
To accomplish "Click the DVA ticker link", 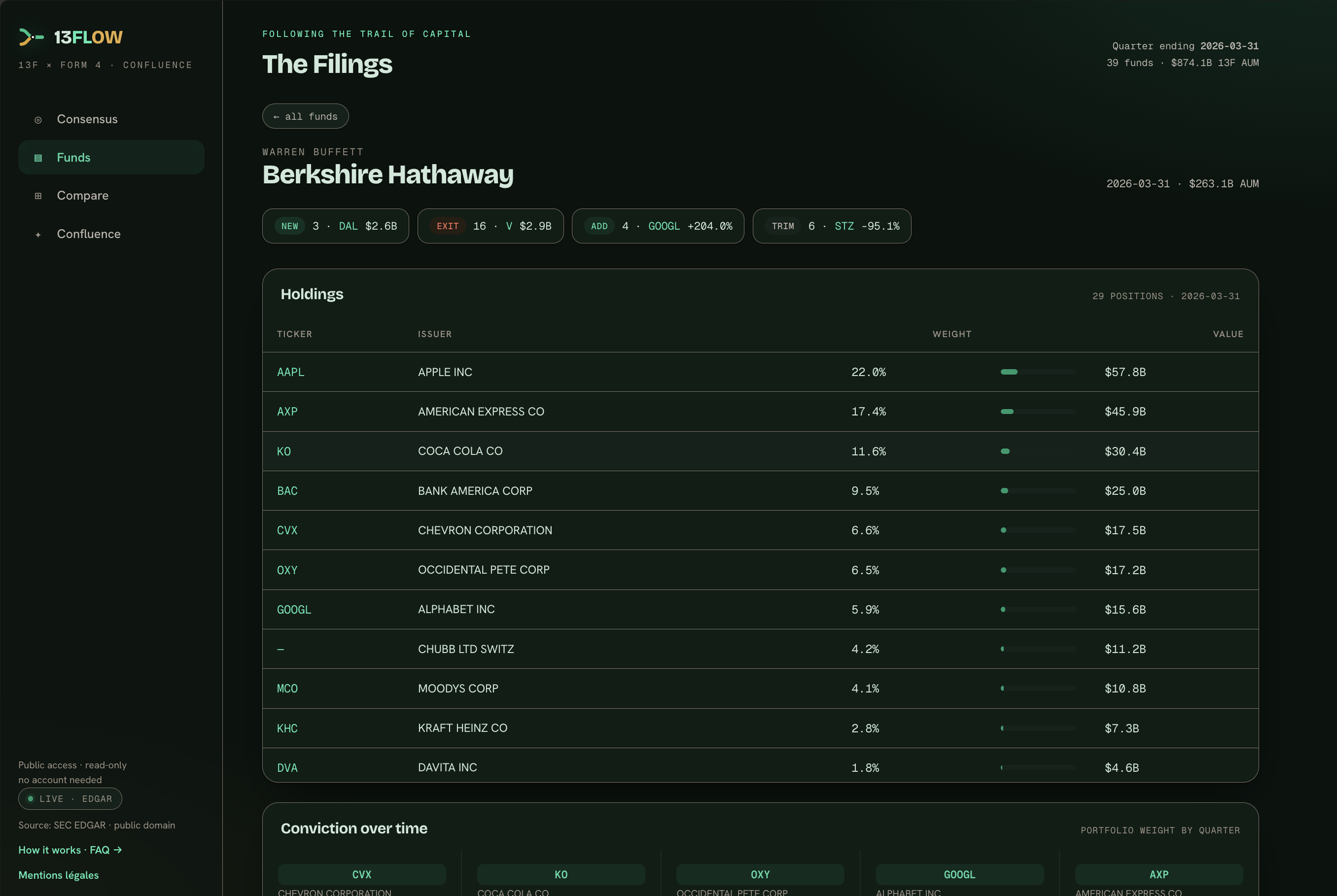I will (x=287, y=768).
